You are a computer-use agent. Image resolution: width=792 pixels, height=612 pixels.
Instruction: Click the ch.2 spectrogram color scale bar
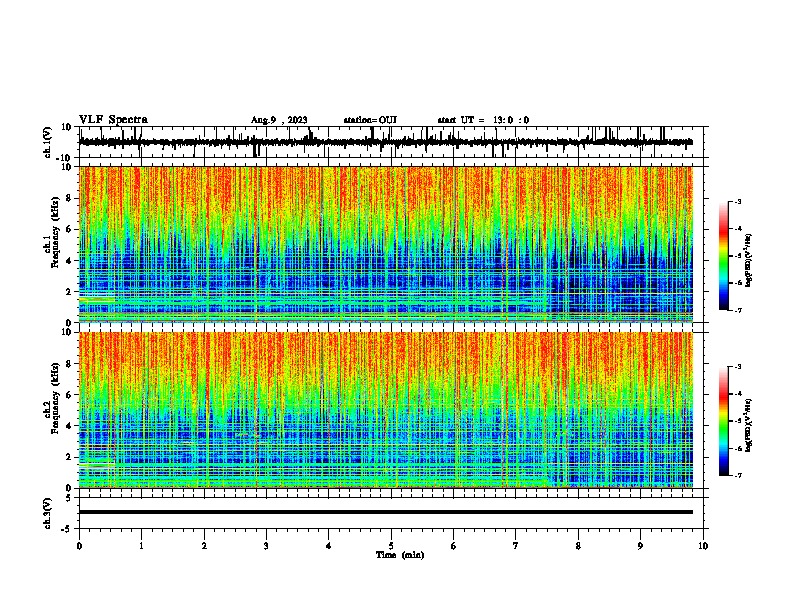coord(723,421)
